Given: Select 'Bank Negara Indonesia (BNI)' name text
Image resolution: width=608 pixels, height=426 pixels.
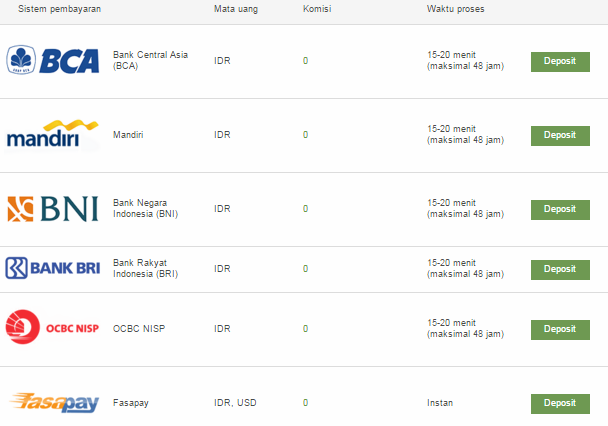Looking at the screenshot, I should [x=145, y=208].
